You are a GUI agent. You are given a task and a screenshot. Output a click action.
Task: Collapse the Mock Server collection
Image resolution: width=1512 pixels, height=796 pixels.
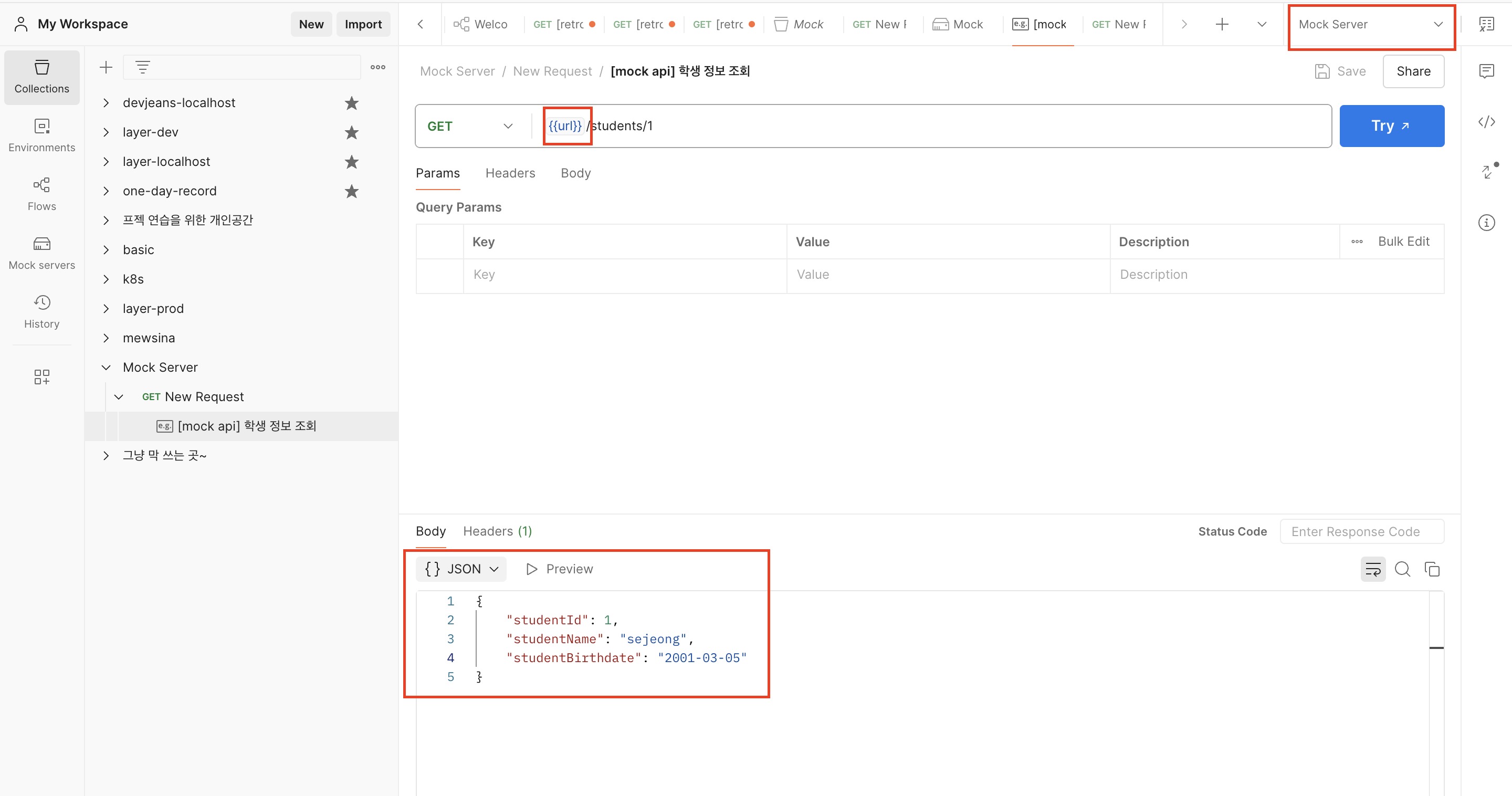click(106, 368)
